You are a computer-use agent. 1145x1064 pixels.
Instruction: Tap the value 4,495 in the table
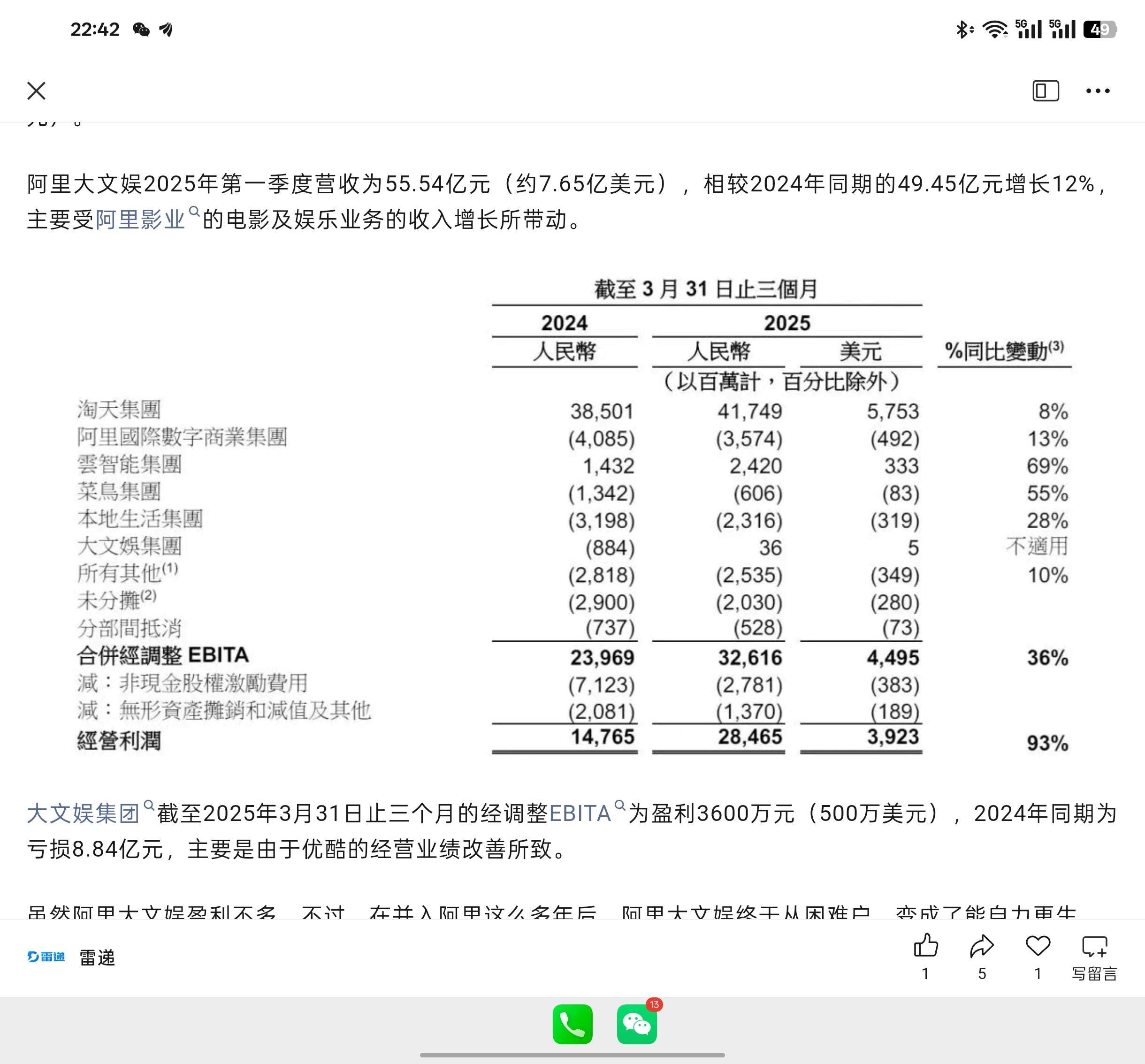893,658
